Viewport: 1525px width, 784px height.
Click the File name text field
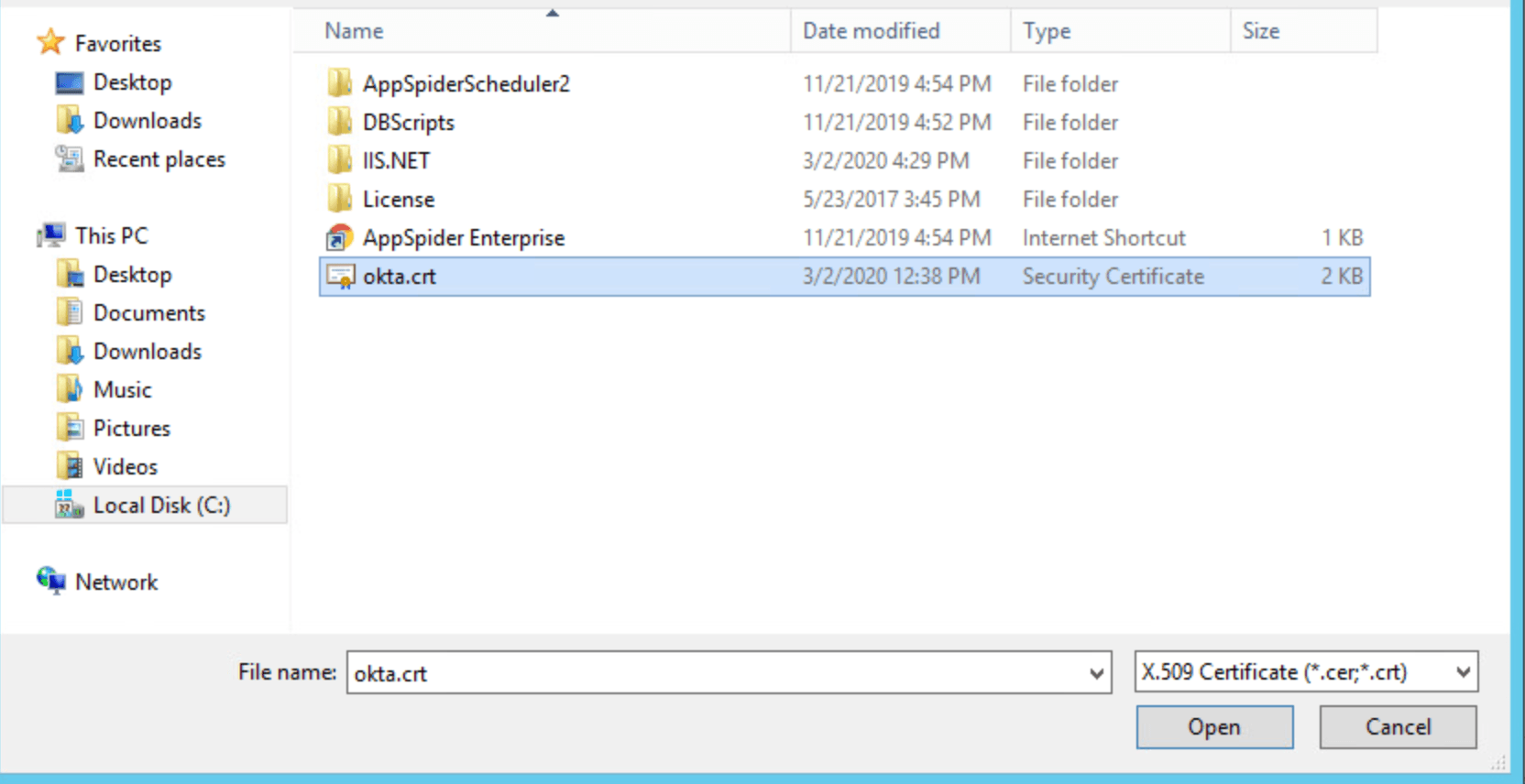[715, 673]
